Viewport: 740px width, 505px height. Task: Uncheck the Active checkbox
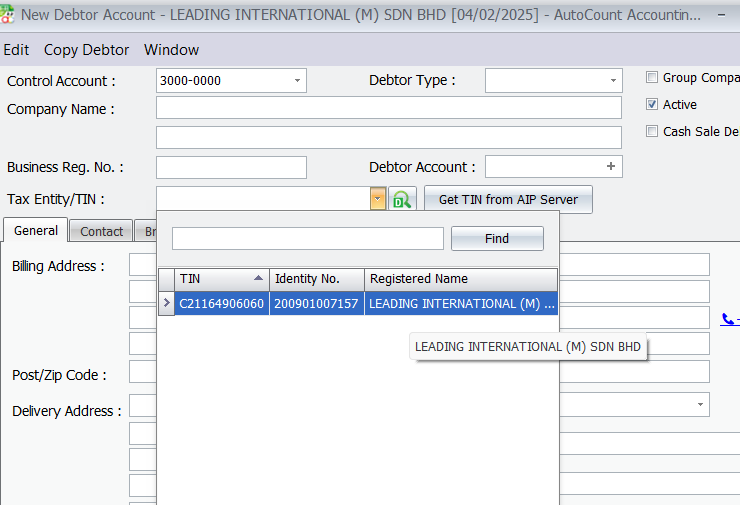[652, 104]
